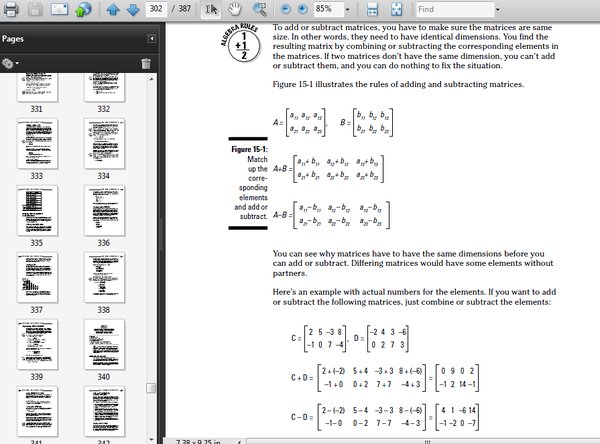Click the Fit Width scrolling icon
Image resolution: width=600 pixels, height=444 pixels.
click(x=372, y=9)
